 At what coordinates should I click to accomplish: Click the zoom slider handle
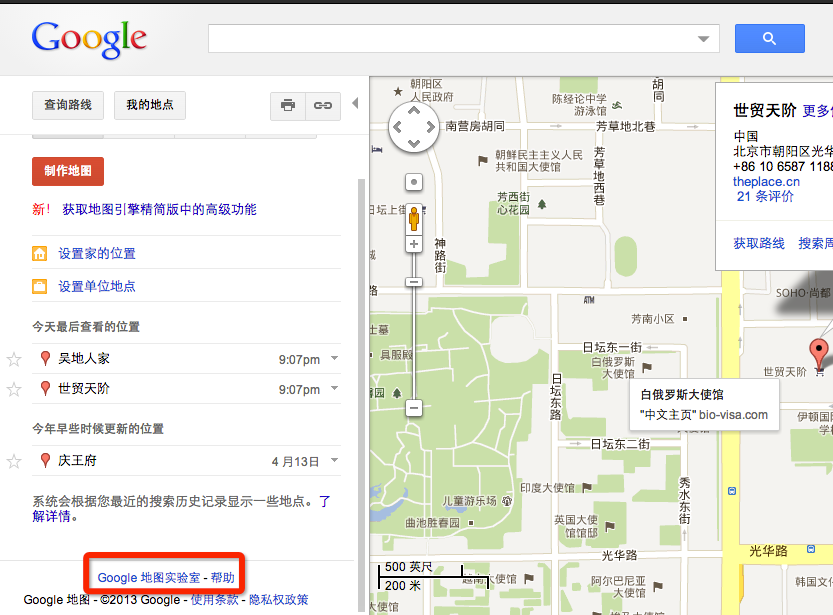tap(414, 282)
